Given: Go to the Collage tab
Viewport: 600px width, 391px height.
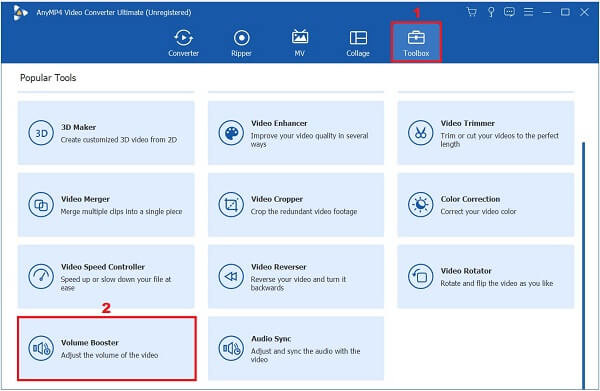Looking at the screenshot, I should (358, 43).
